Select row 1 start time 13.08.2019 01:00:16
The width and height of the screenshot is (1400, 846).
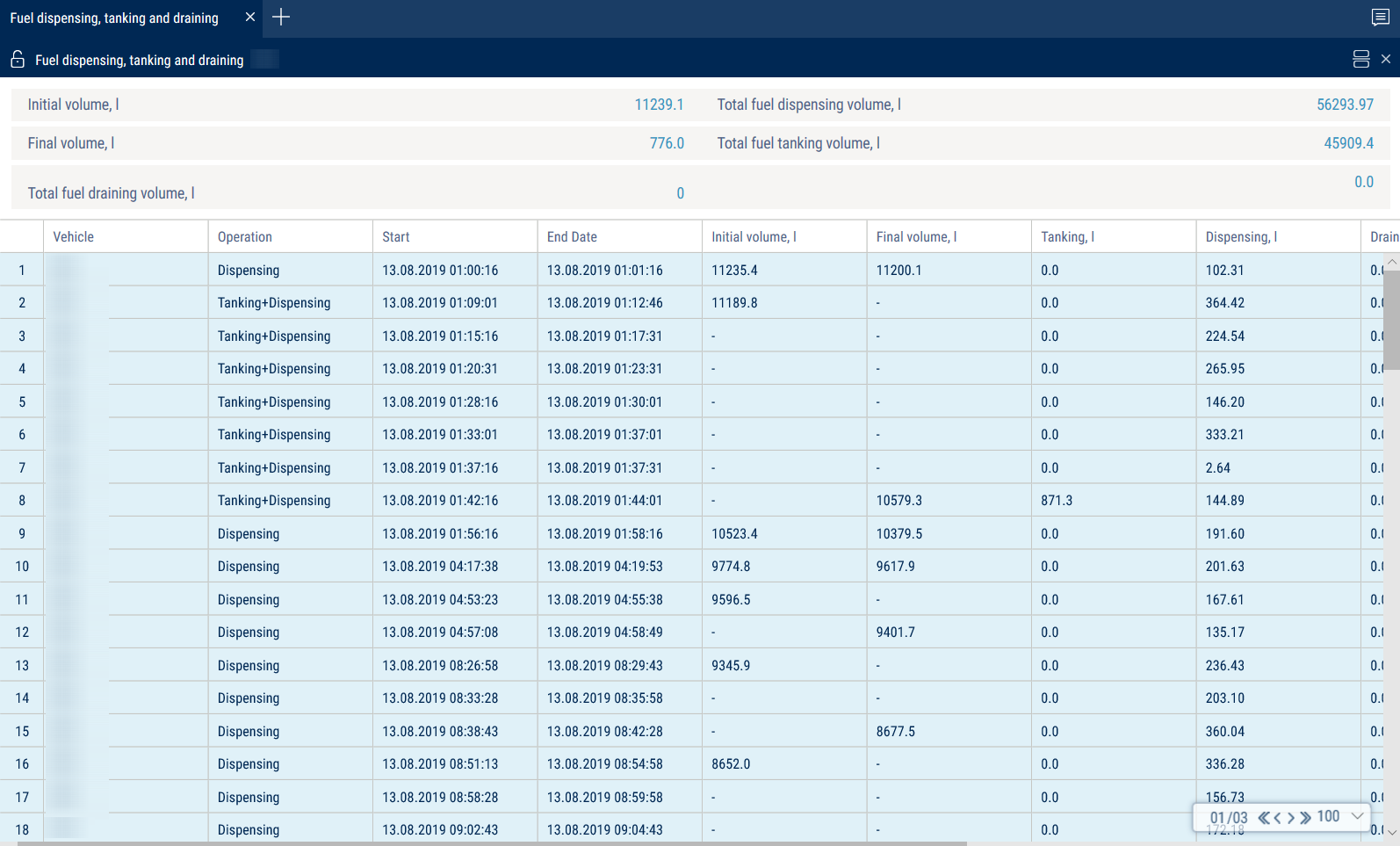[x=440, y=270]
